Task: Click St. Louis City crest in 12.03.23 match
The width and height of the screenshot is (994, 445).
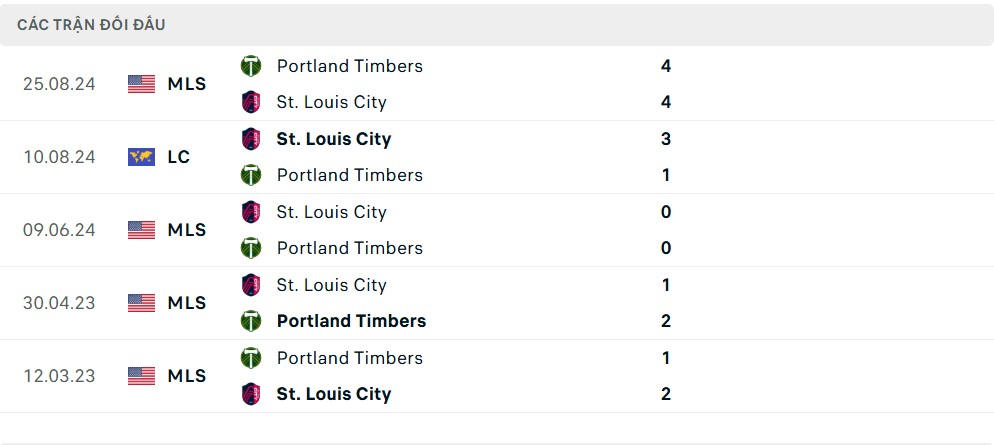Action: [x=251, y=394]
